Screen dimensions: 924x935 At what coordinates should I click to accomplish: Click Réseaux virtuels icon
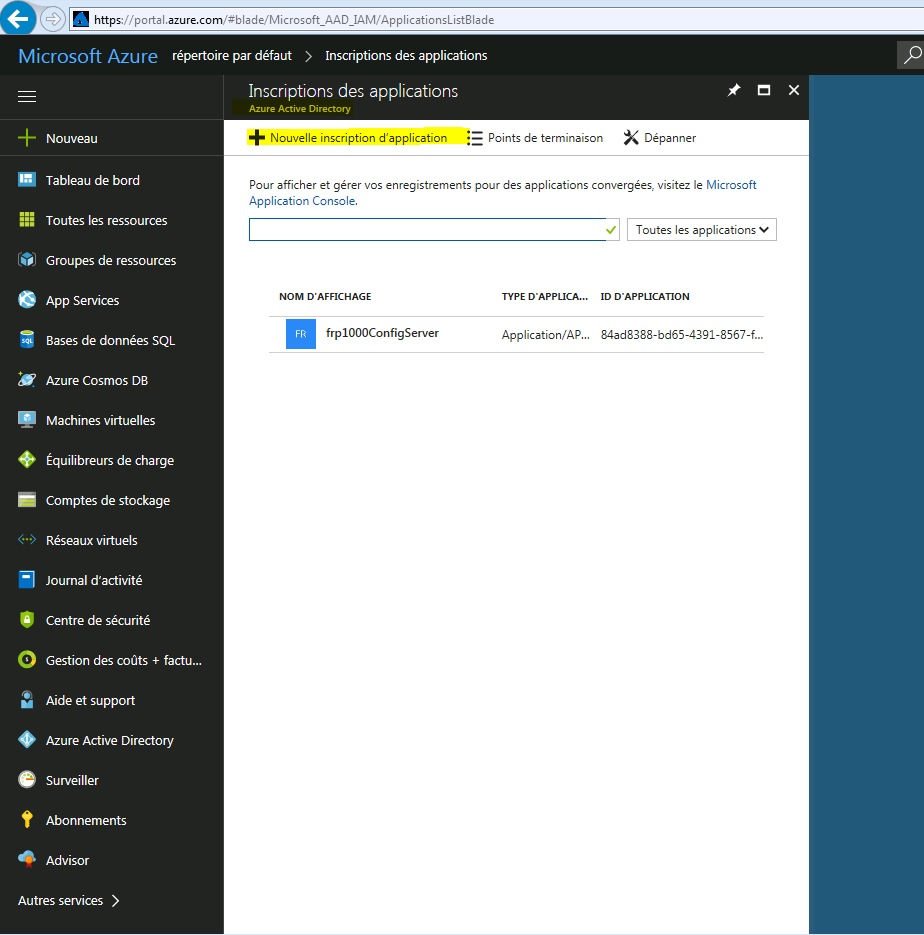[x=27, y=539]
